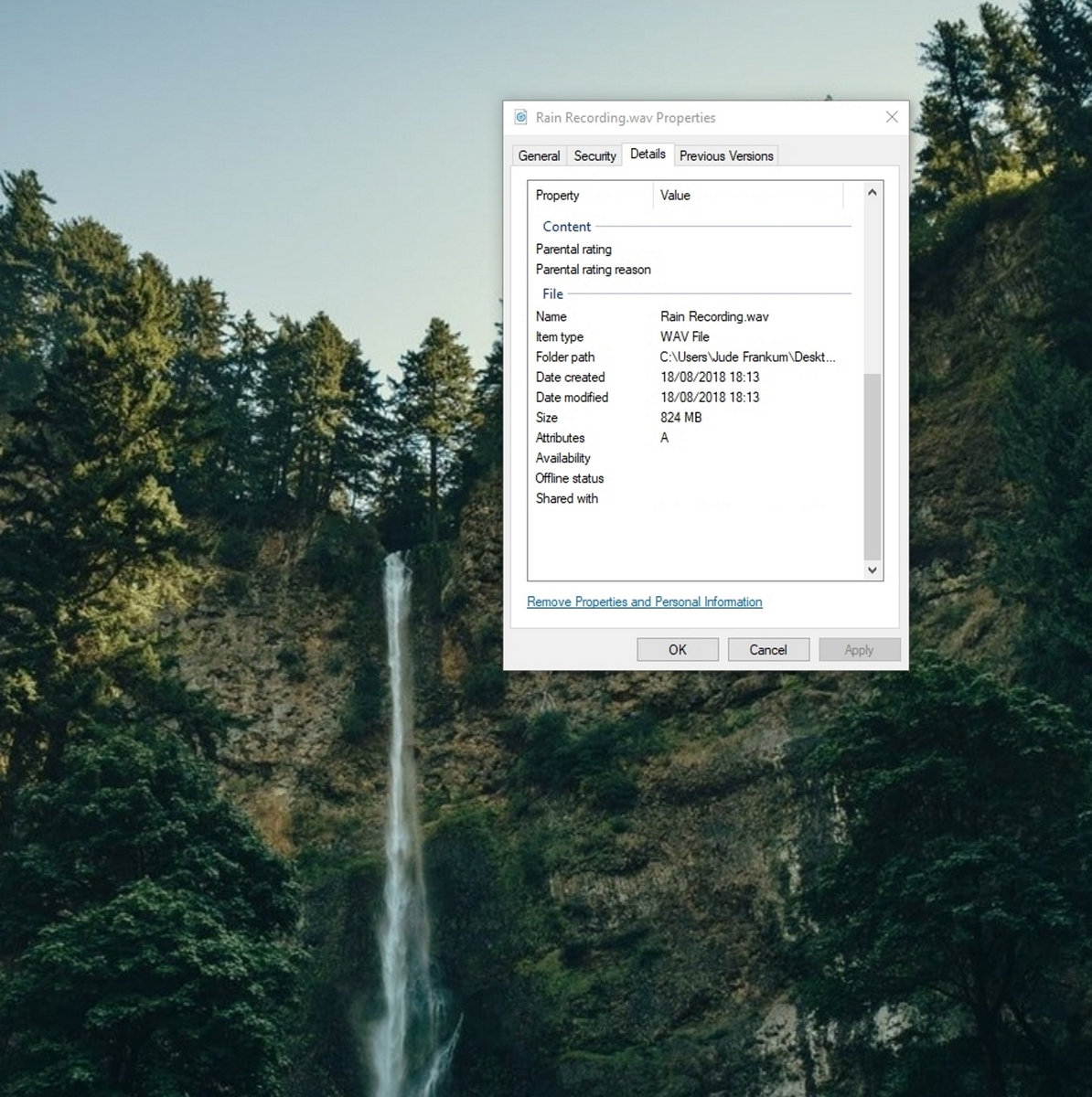This screenshot has height=1097, width=1092.
Task: Select the Folder path value
Action: pyautogui.click(x=747, y=357)
